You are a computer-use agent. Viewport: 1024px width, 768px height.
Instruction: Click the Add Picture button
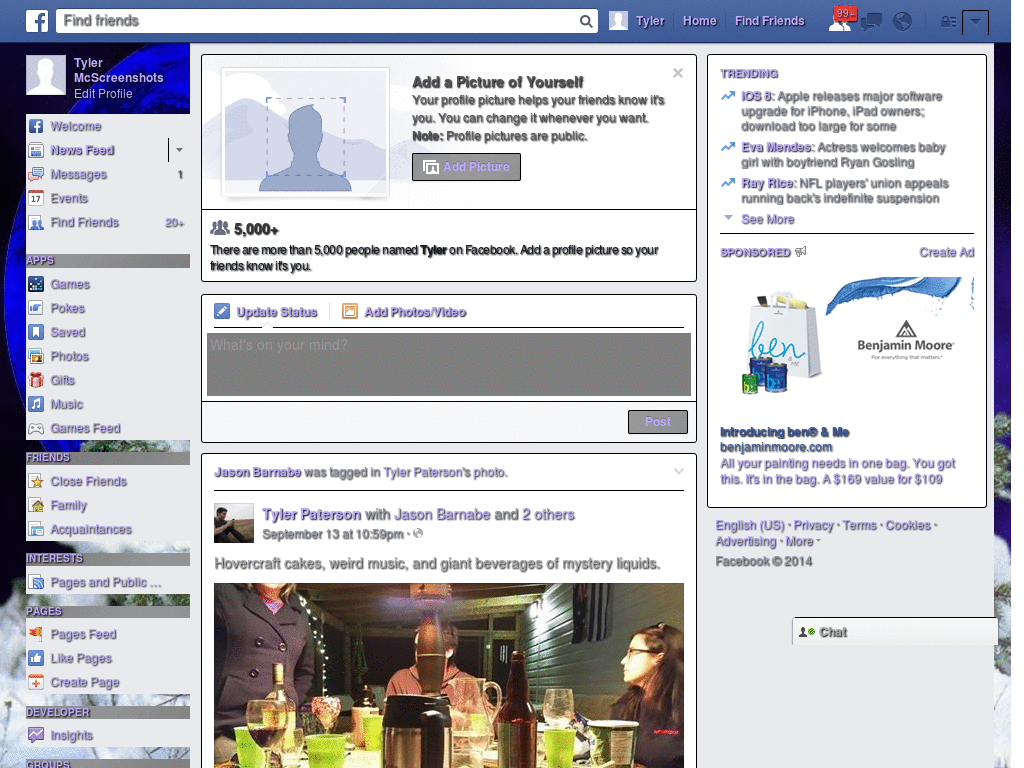pos(466,167)
